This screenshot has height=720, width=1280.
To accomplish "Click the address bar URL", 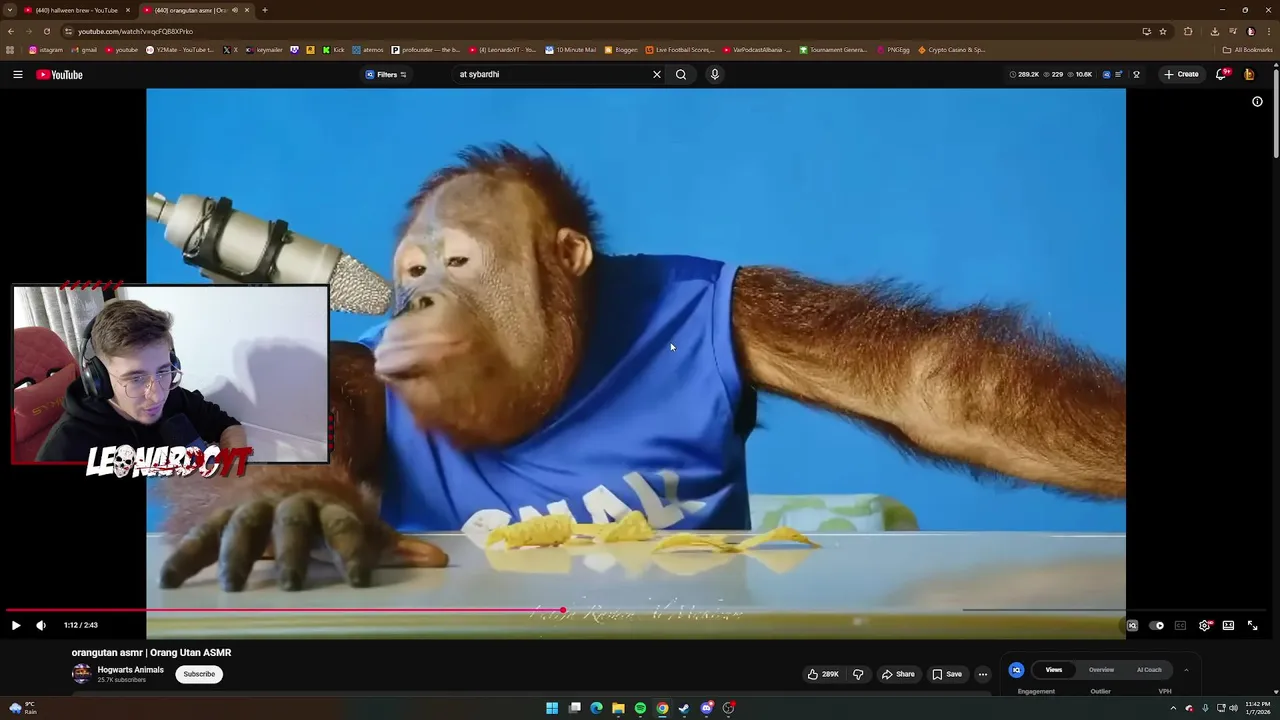I will click(136, 31).
